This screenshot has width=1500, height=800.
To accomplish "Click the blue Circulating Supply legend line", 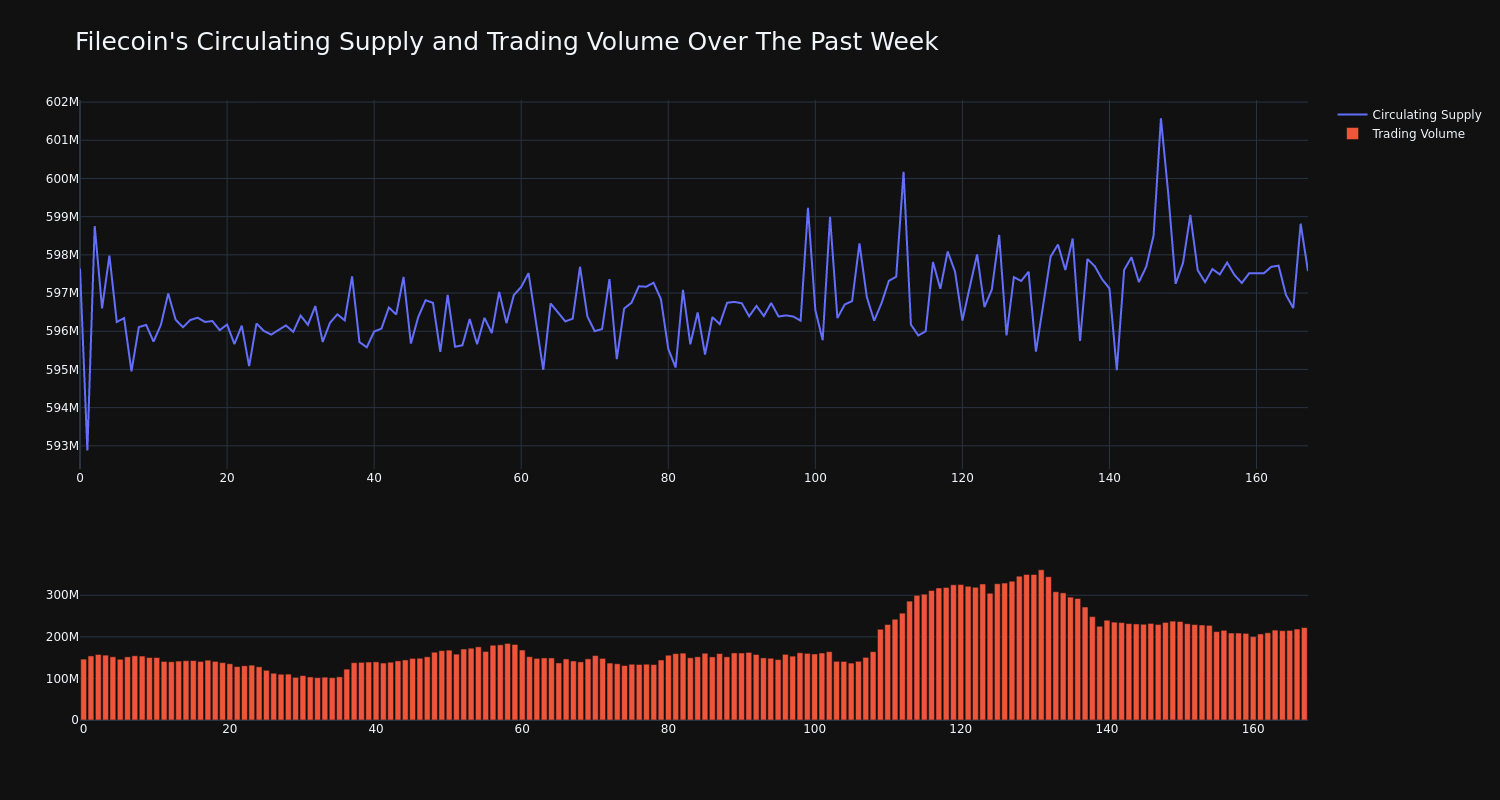I will (x=1352, y=115).
